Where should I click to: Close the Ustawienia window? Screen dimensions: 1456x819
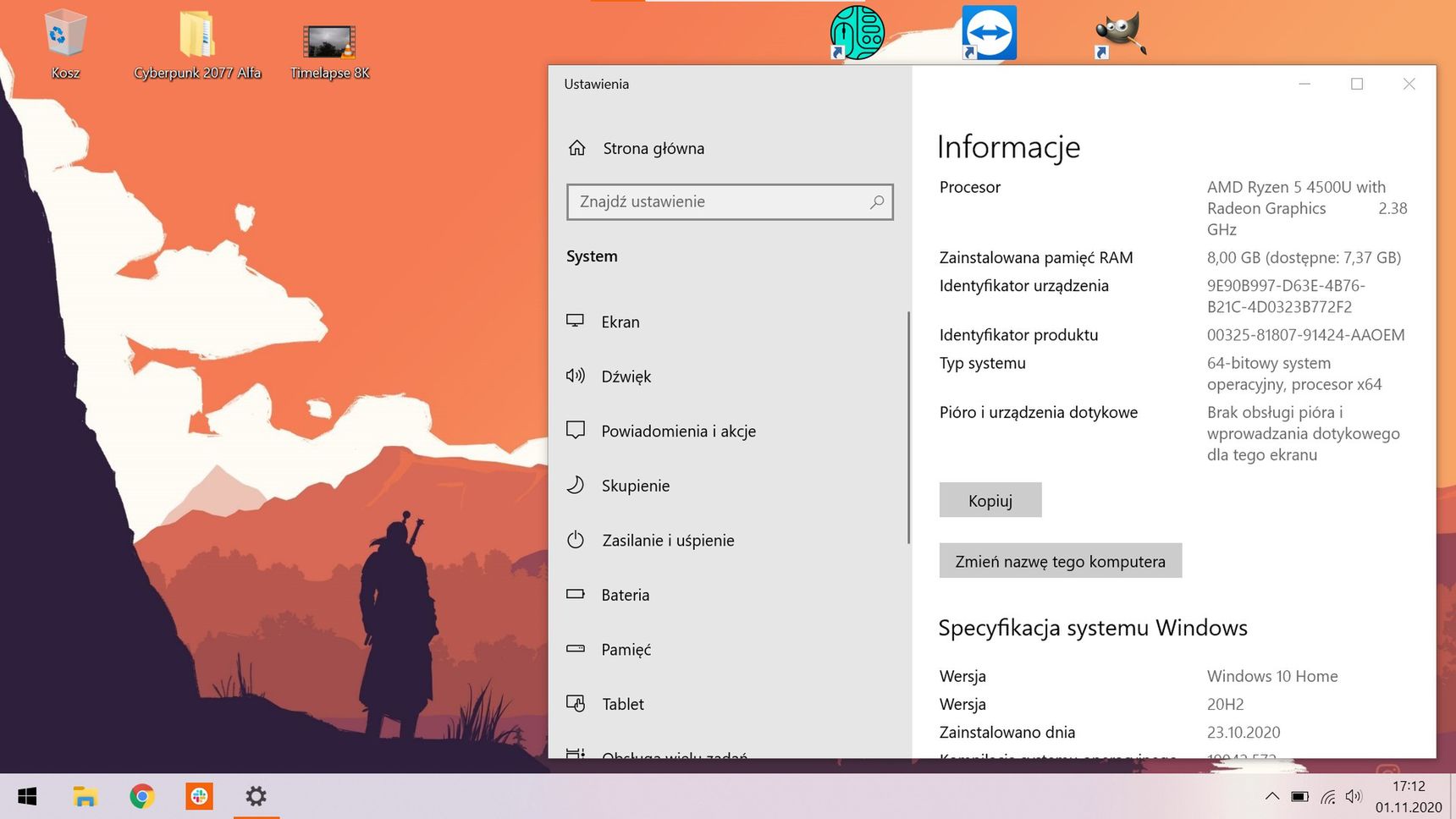click(x=1409, y=84)
